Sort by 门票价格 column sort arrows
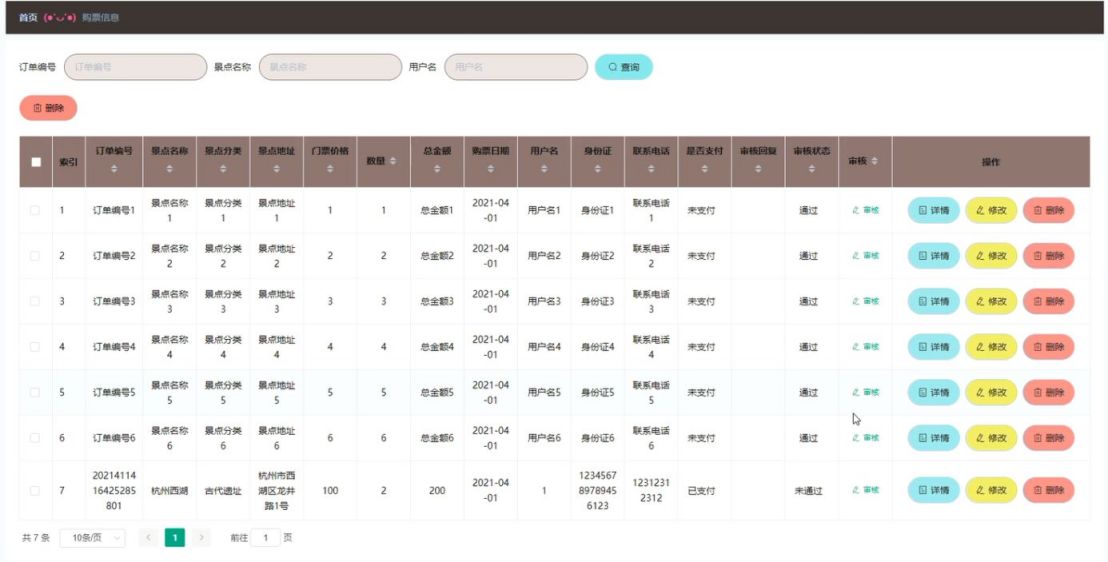This screenshot has height=562, width=1108. click(330, 169)
